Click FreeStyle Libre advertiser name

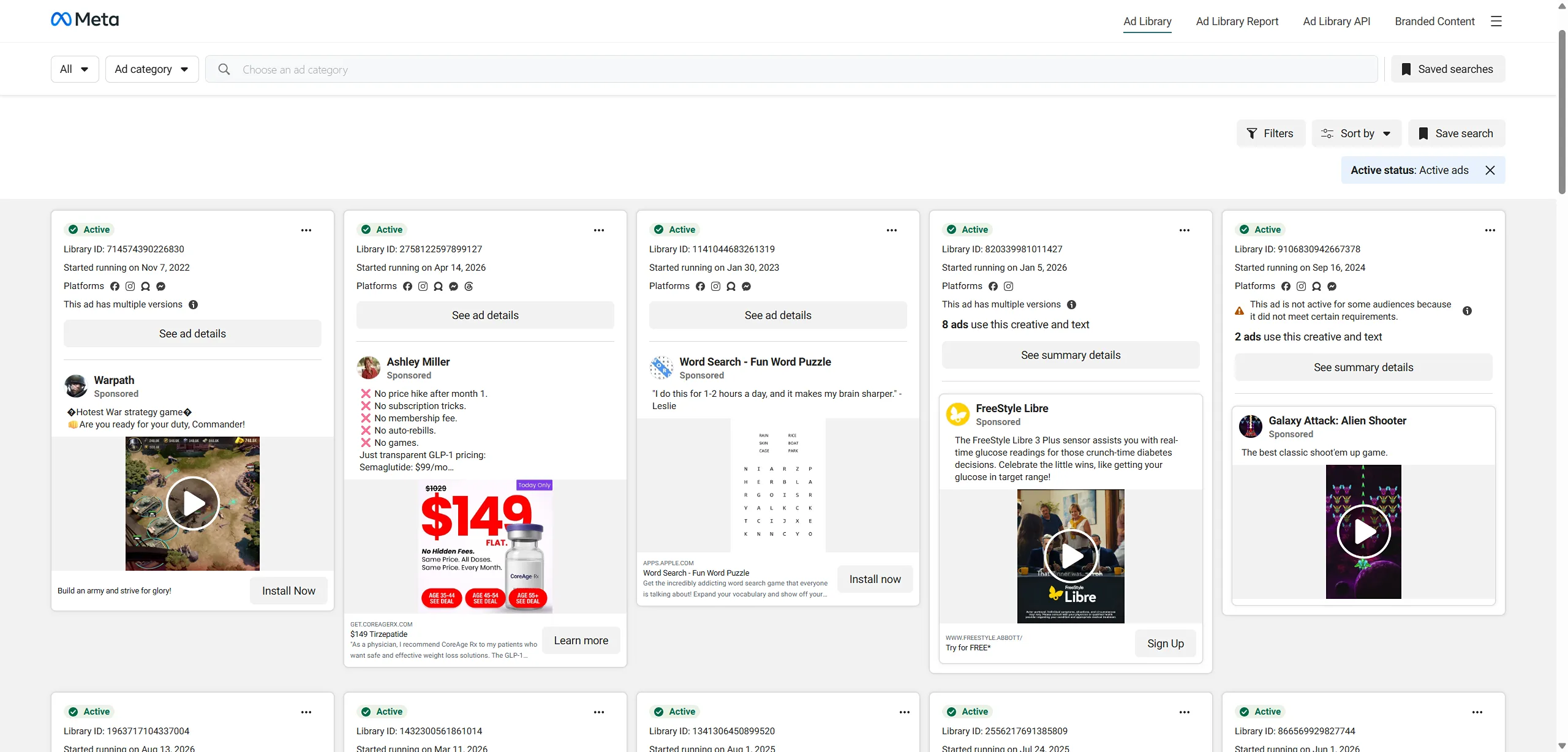pyautogui.click(x=1012, y=408)
